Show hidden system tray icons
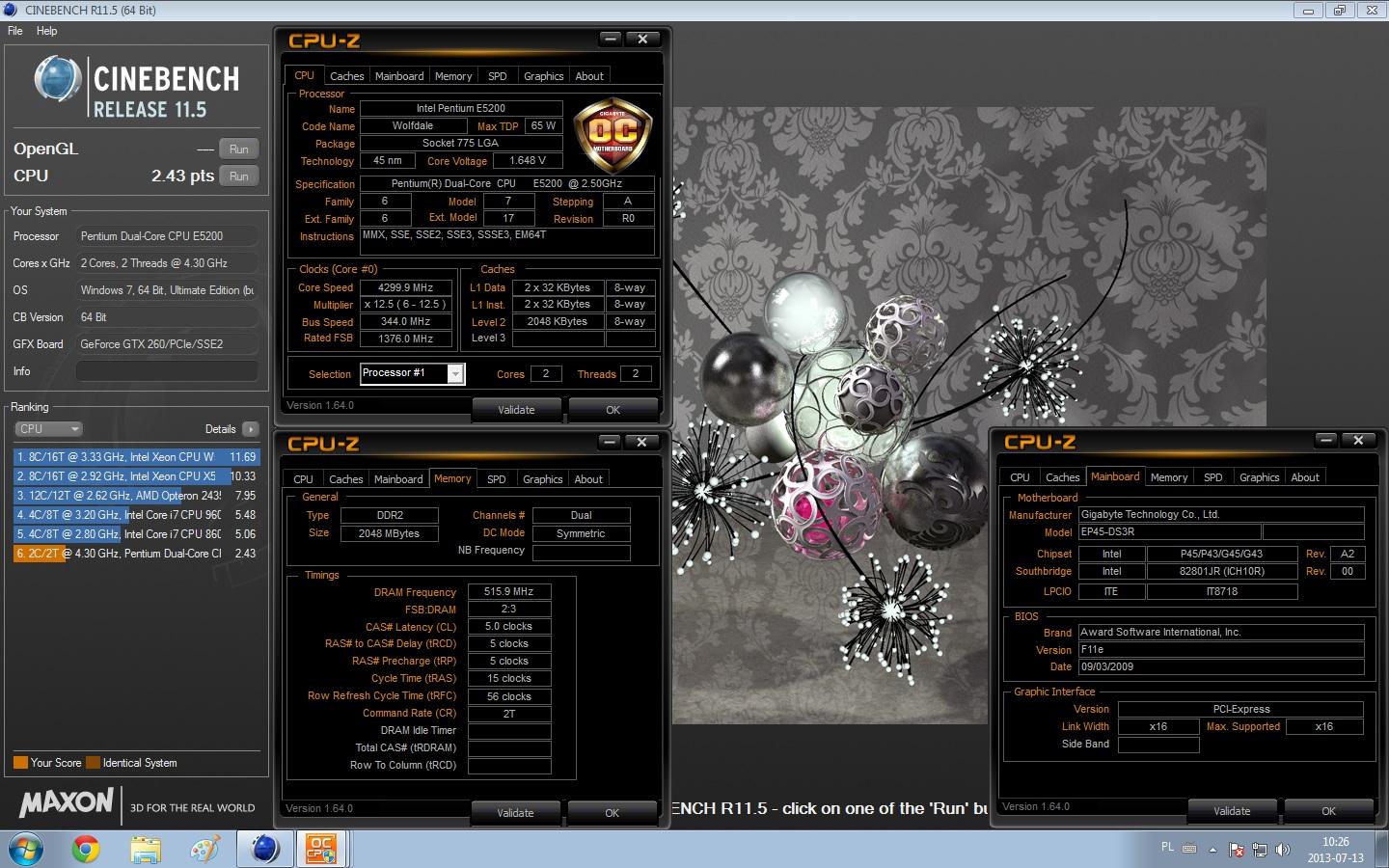This screenshot has width=1389, height=868. [1213, 850]
